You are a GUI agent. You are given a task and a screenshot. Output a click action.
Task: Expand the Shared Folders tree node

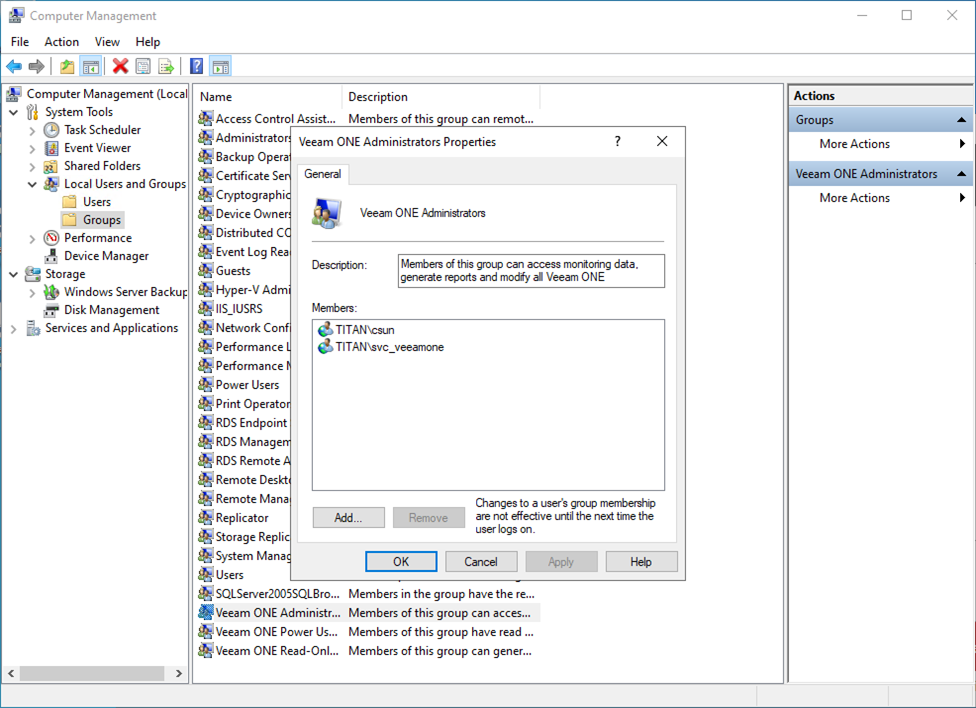pyautogui.click(x=32, y=167)
